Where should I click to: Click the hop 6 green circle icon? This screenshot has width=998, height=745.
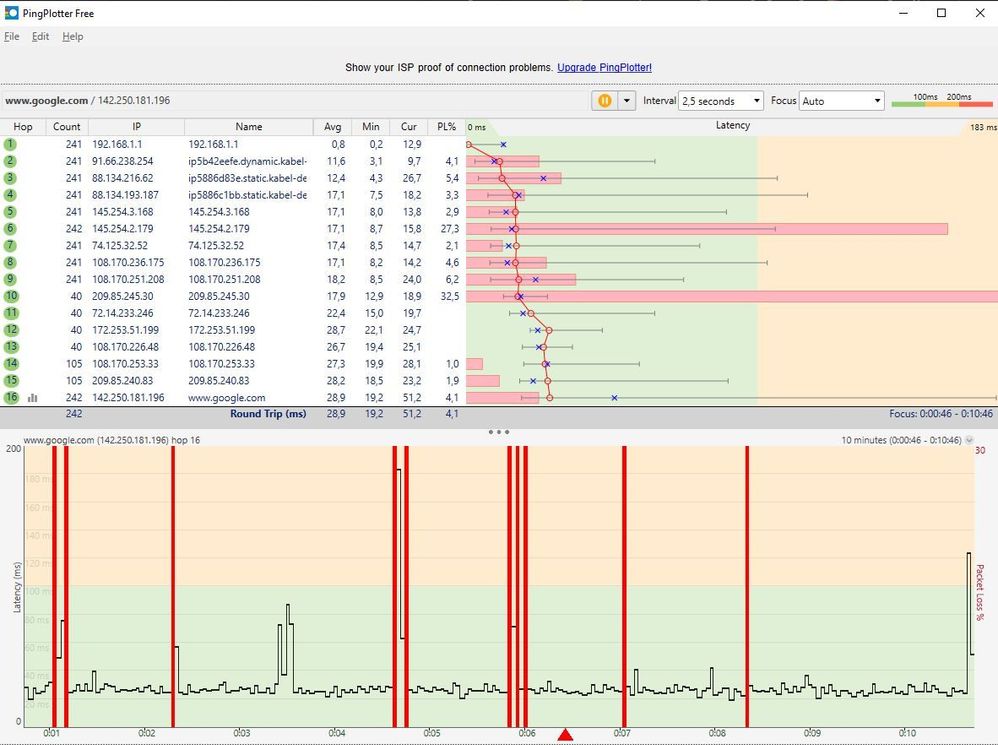click(x=10, y=228)
